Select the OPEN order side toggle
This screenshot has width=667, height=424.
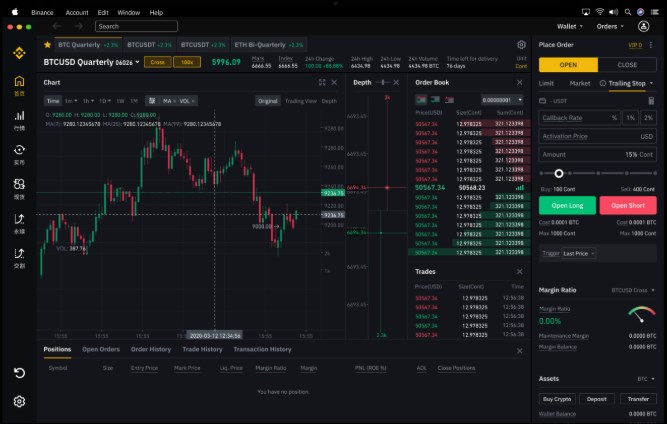click(x=568, y=64)
